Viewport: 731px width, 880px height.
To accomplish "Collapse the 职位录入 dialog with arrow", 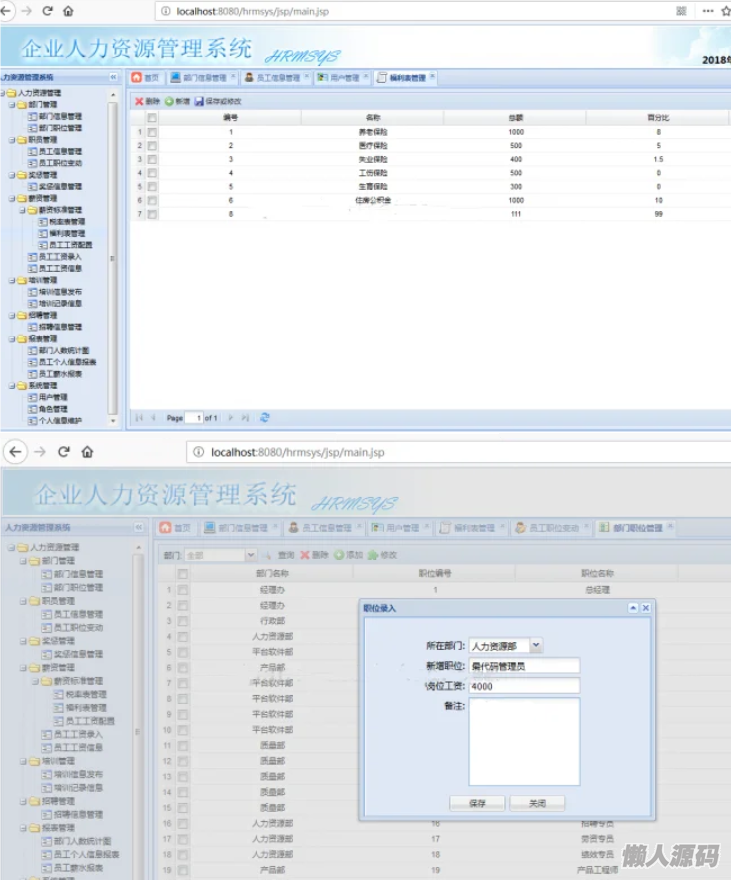I will [x=633, y=608].
